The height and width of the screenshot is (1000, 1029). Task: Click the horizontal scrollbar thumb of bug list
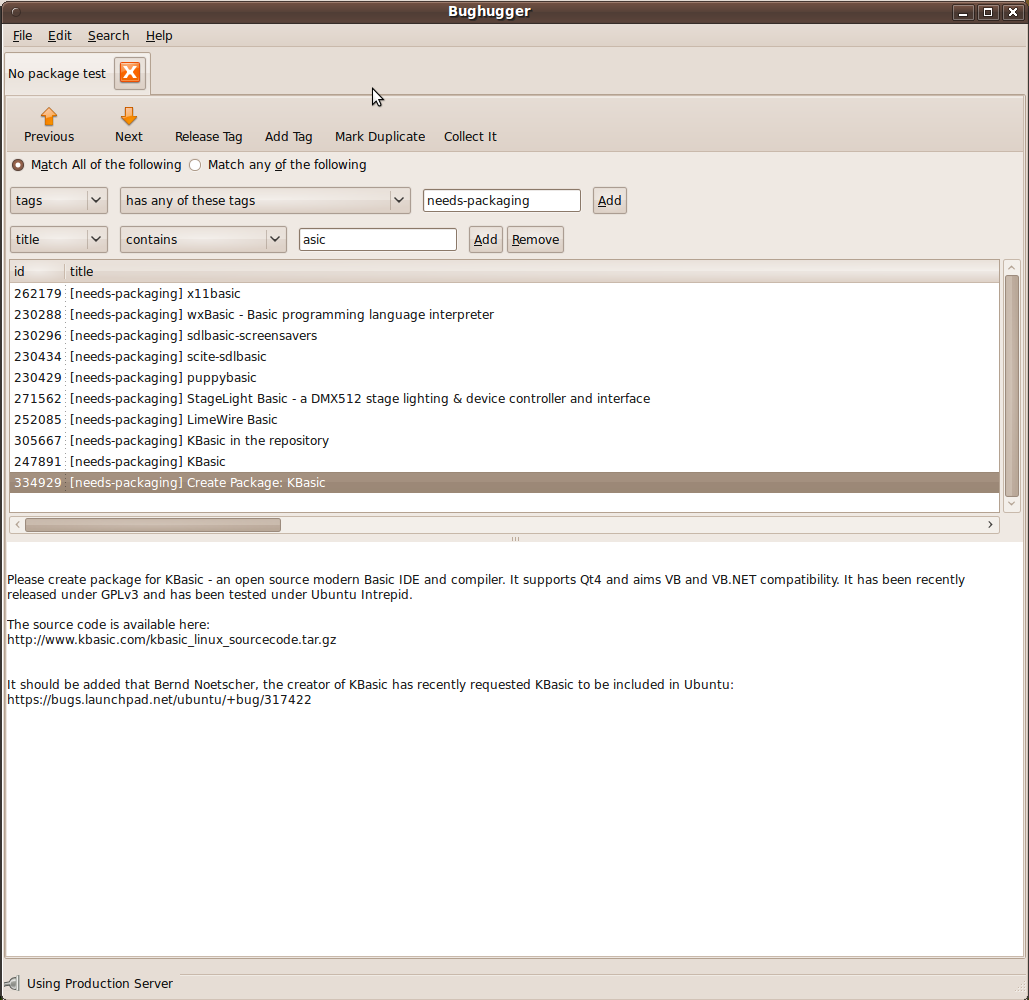(153, 525)
